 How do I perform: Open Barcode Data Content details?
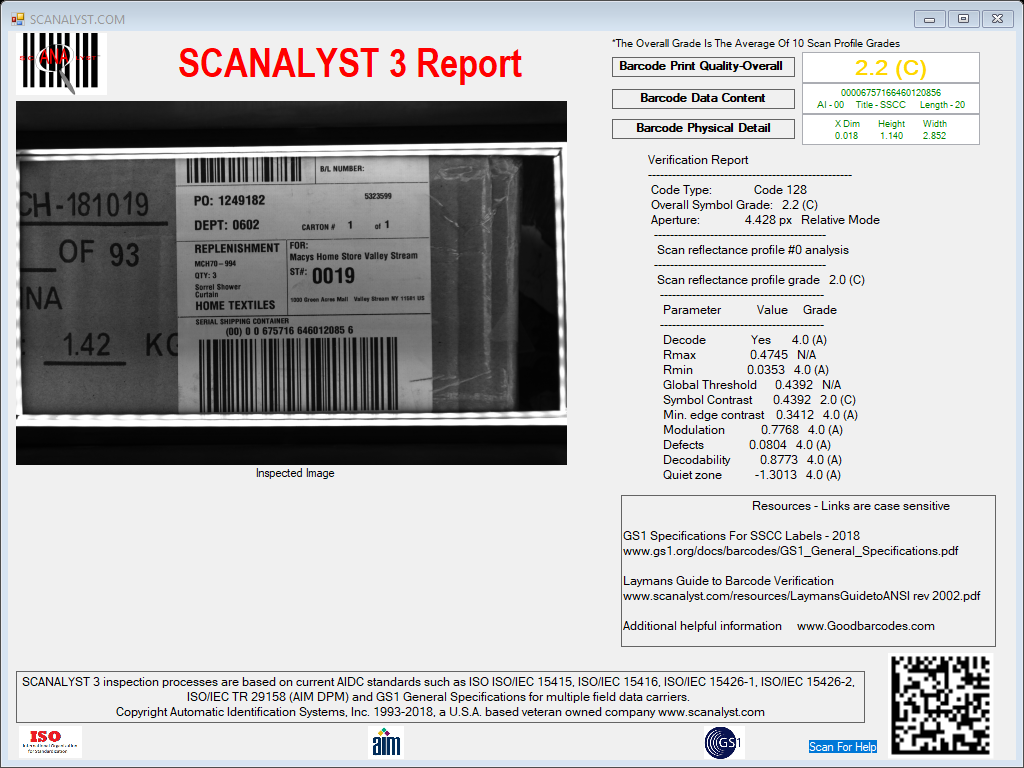(703, 99)
